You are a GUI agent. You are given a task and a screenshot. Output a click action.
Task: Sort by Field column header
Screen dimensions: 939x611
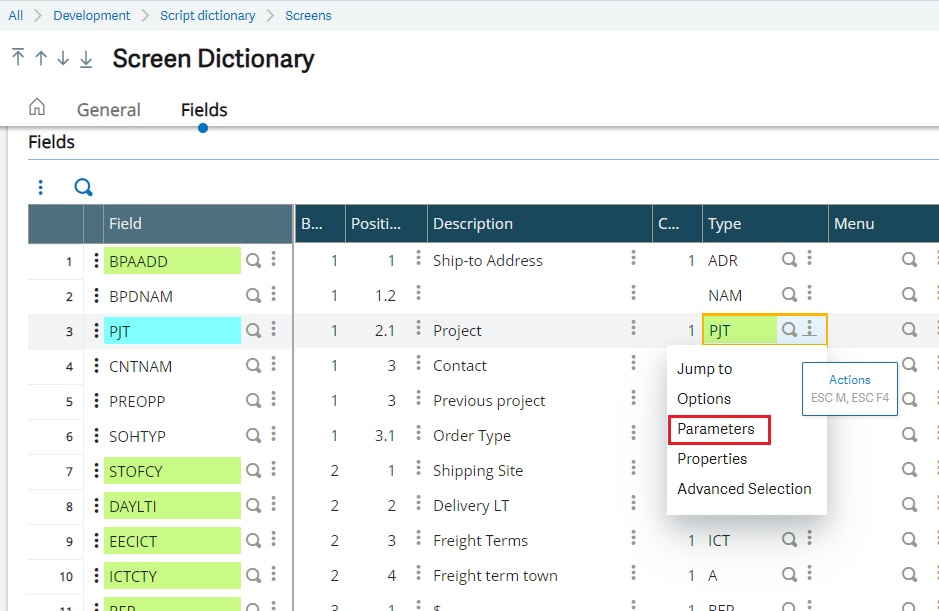click(x=197, y=223)
